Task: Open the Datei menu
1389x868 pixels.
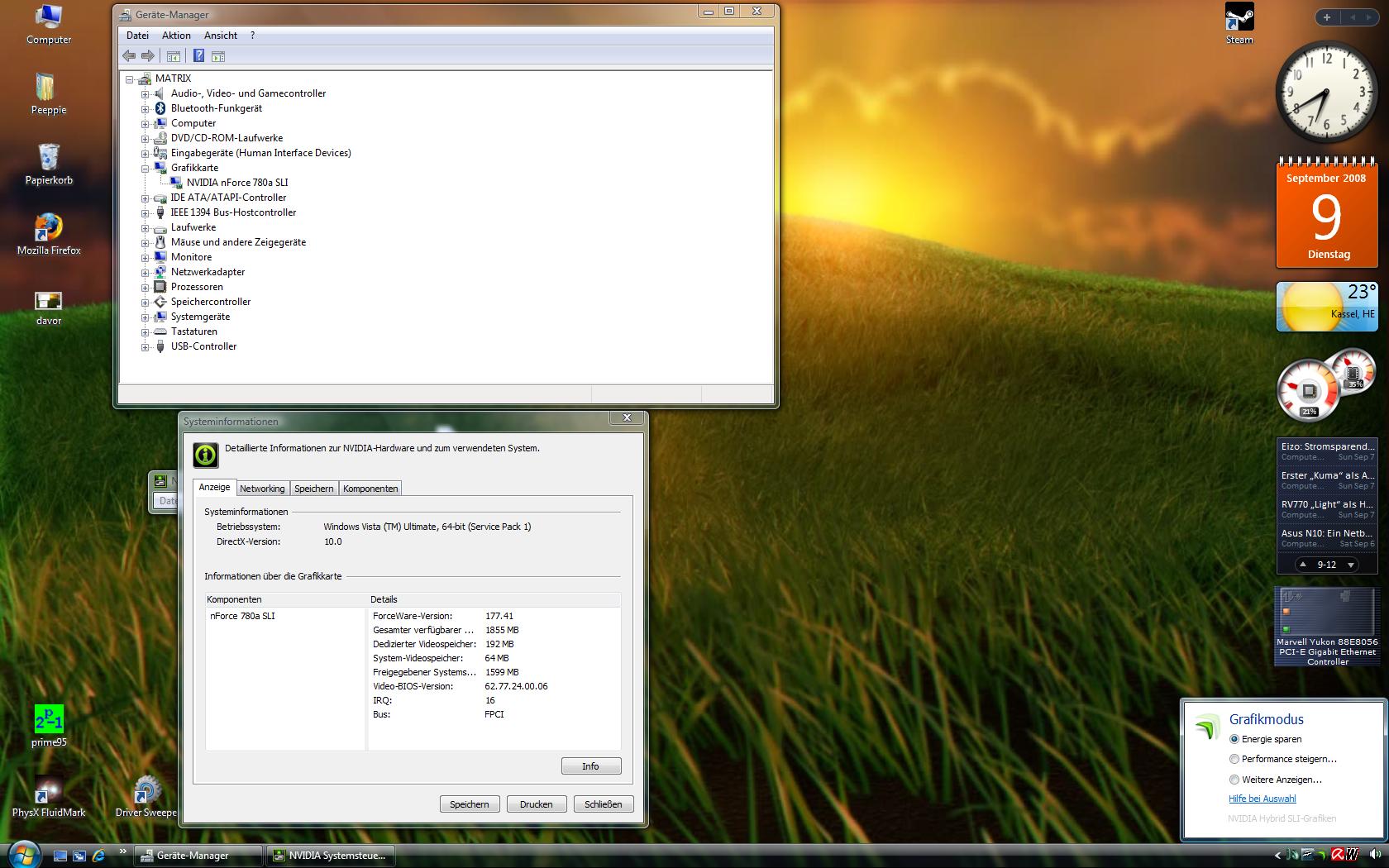Action: [x=137, y=36]
